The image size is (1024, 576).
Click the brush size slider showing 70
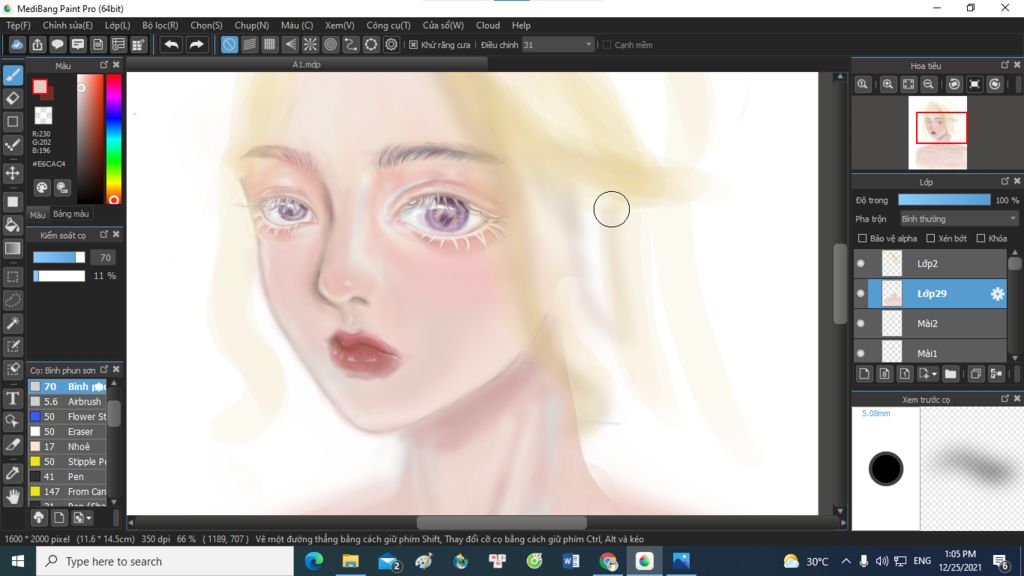coord(59,257)
